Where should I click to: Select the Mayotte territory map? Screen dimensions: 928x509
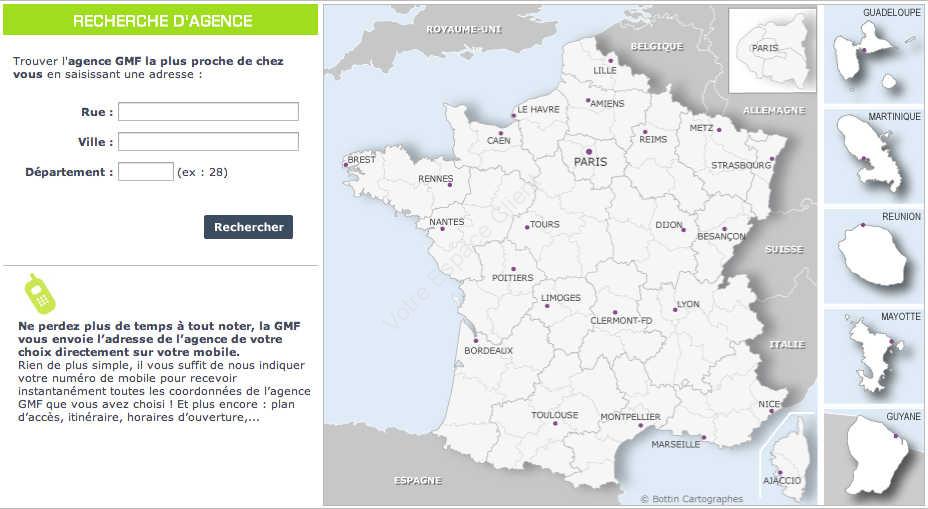(x=874, y=356)
